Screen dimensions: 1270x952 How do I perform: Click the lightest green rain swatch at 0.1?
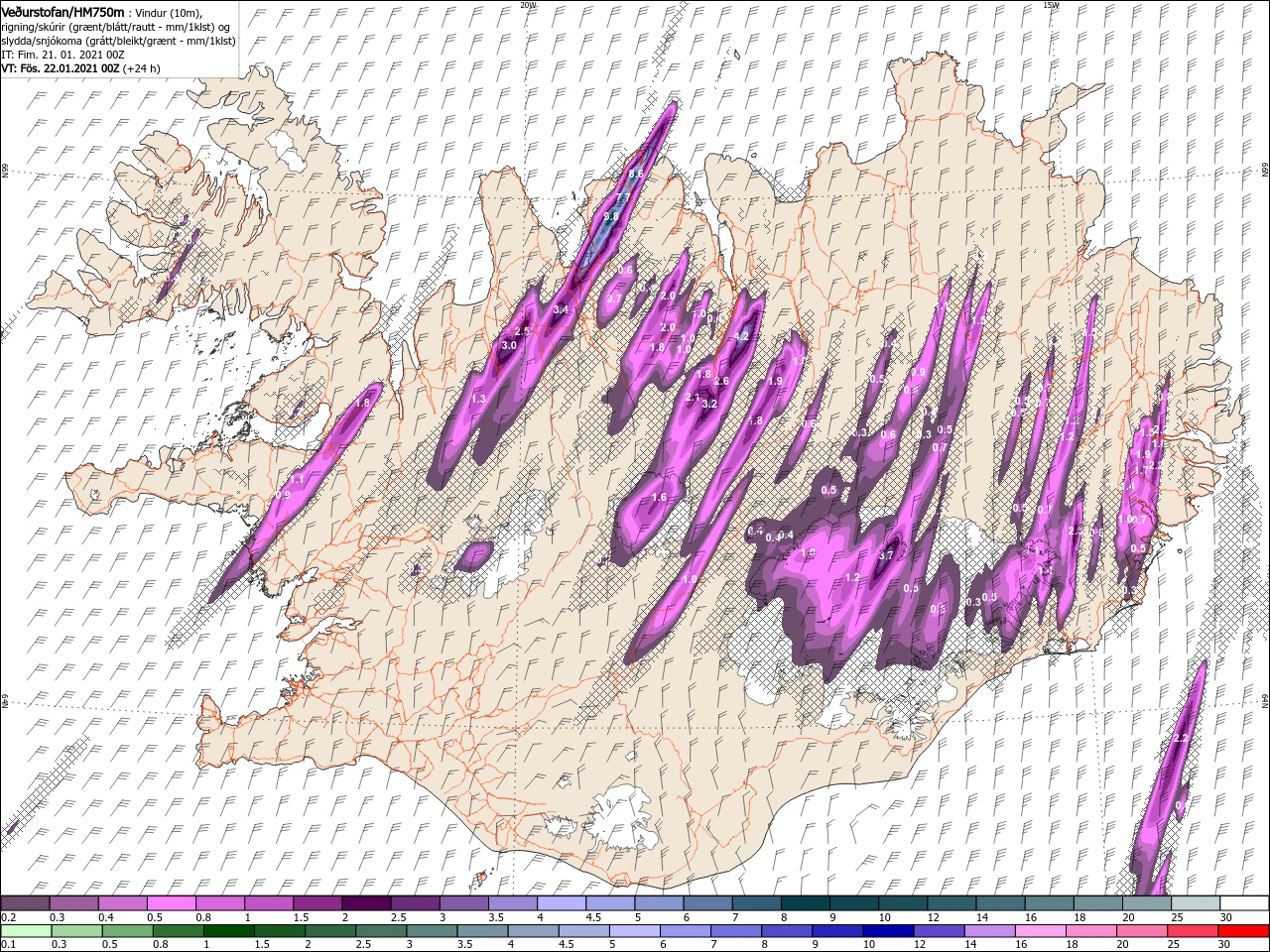(x=26, y=931)
